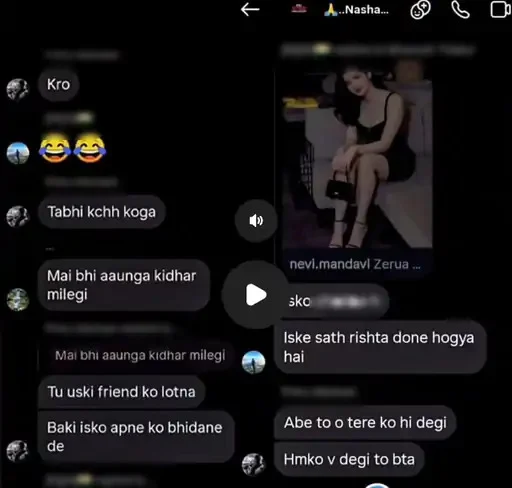Start a video call with camera icon

tap(500, 9)
